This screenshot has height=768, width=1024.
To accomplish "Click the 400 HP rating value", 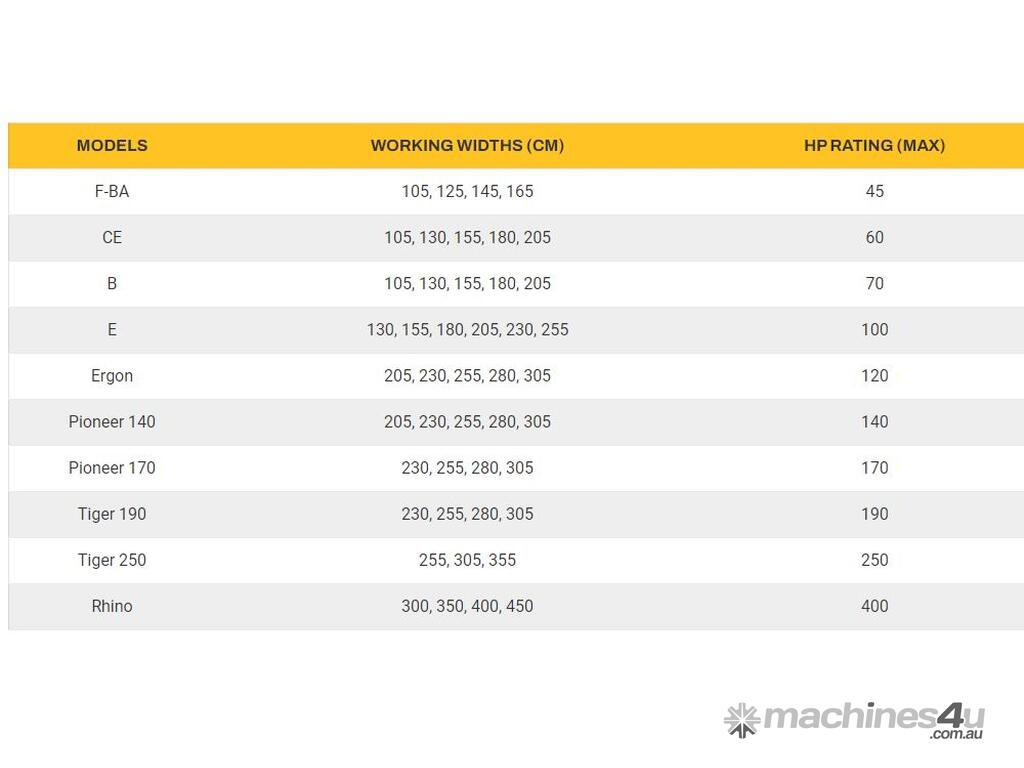I will coord(874,606).
